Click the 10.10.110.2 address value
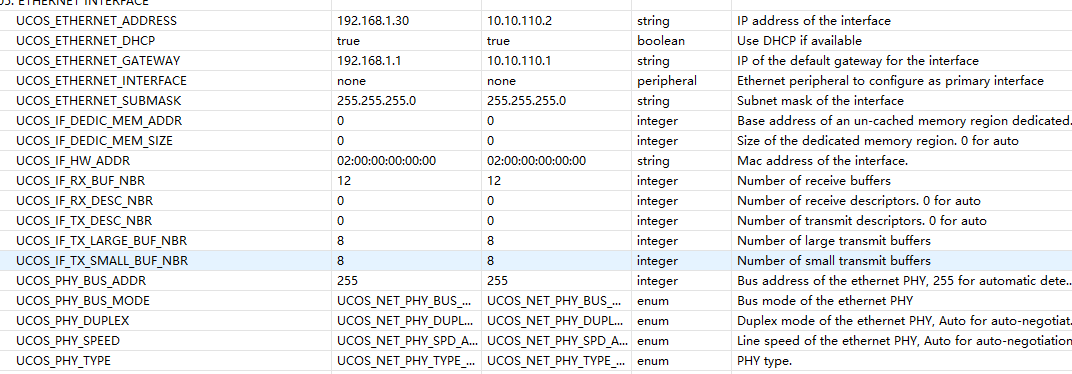Screen dimensions: 1072x374 point(519,21)
